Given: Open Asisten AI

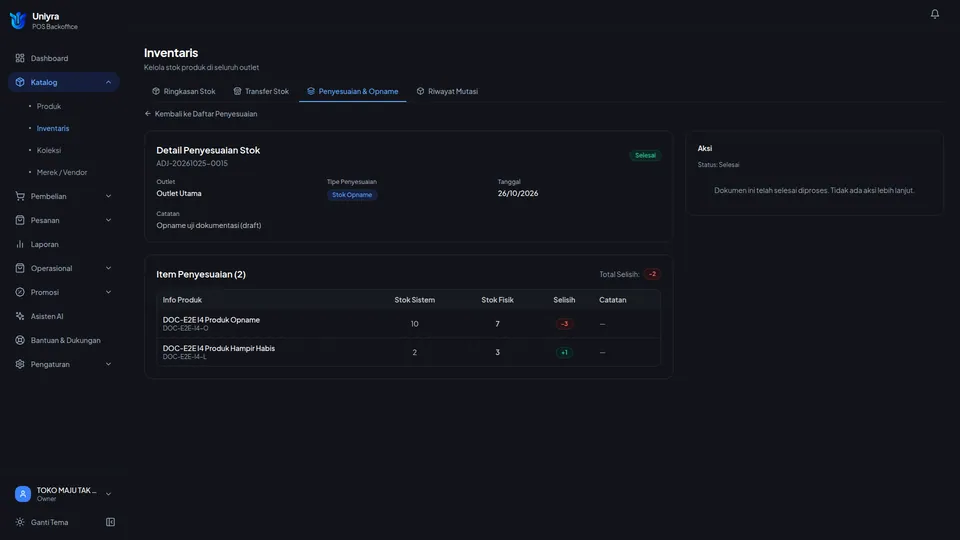Looking at the screenshot, I should 64,316.
